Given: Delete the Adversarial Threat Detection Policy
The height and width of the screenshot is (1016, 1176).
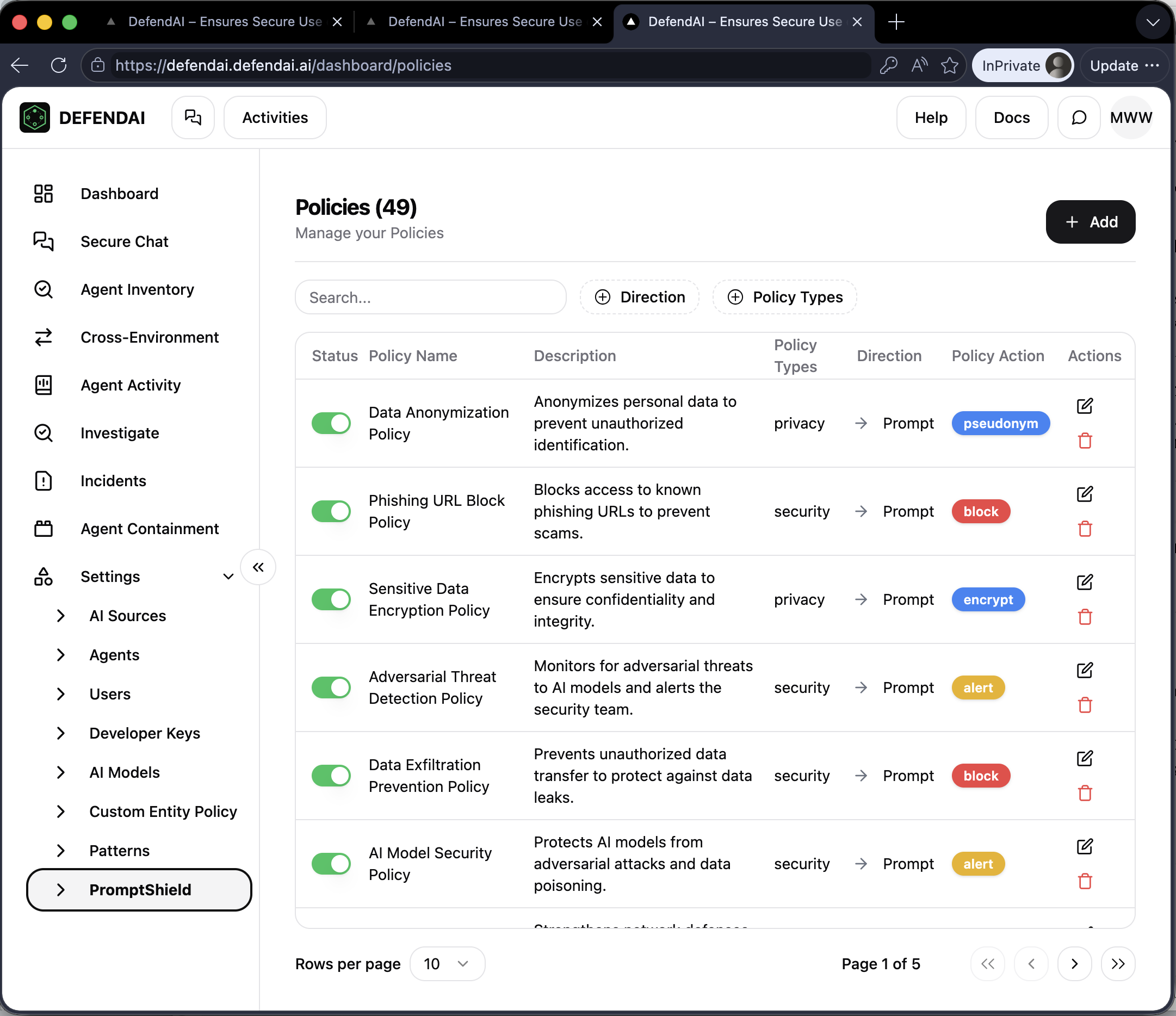Looking at the screenshot, I should pos(1085,705).
